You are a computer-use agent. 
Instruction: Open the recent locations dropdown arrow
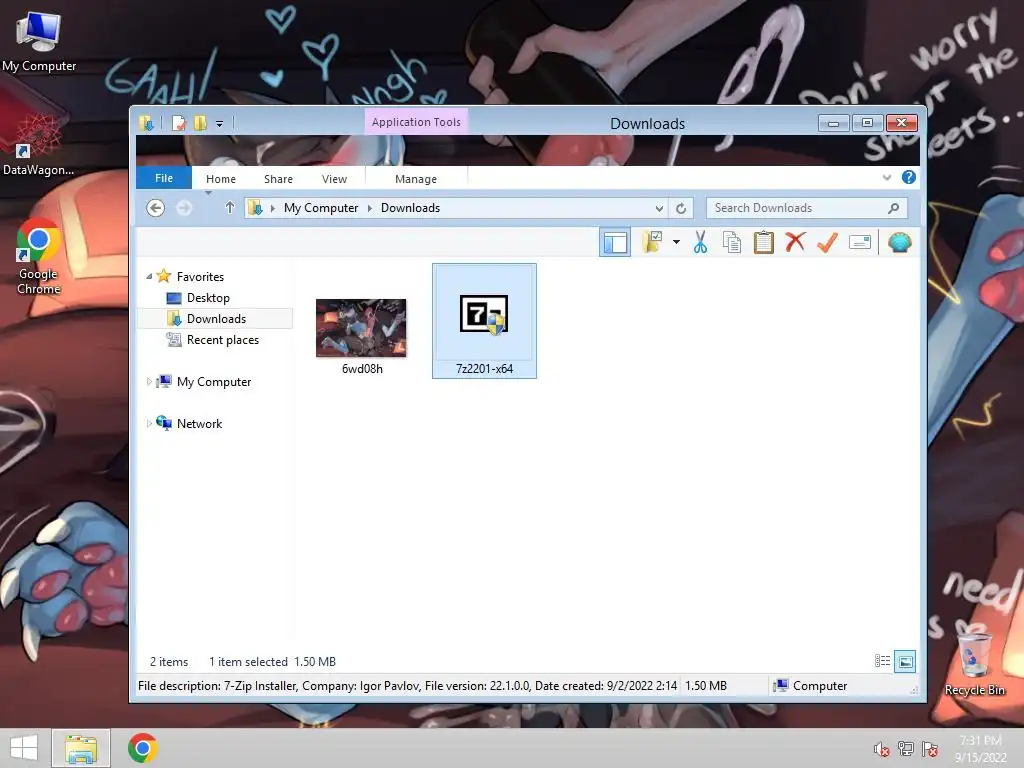tap(208, 193)
